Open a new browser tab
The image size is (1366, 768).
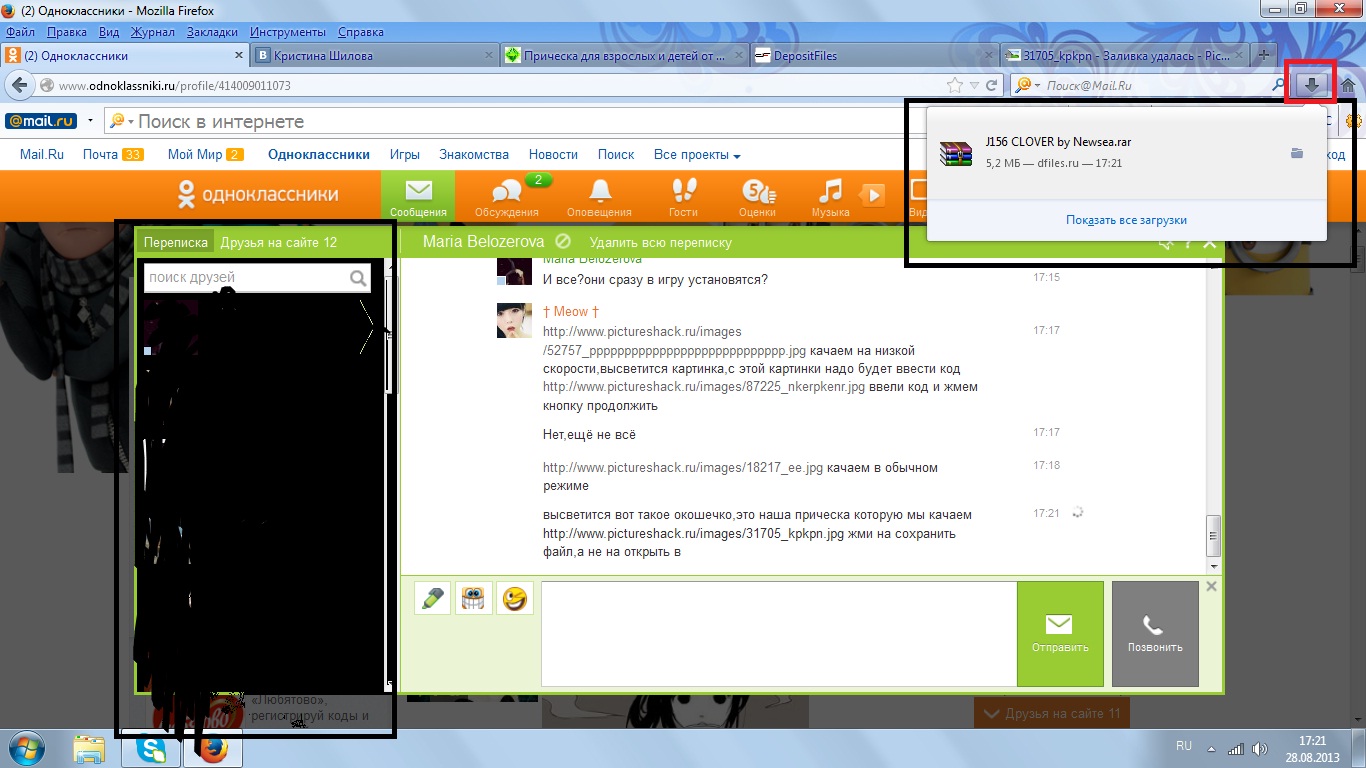[x=1264, y=55]
